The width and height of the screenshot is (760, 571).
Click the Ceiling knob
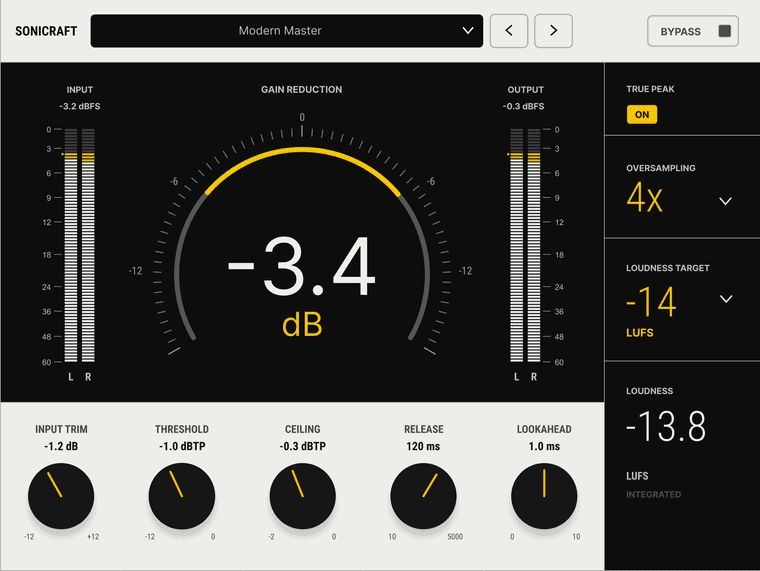click(x=302, y=496)
